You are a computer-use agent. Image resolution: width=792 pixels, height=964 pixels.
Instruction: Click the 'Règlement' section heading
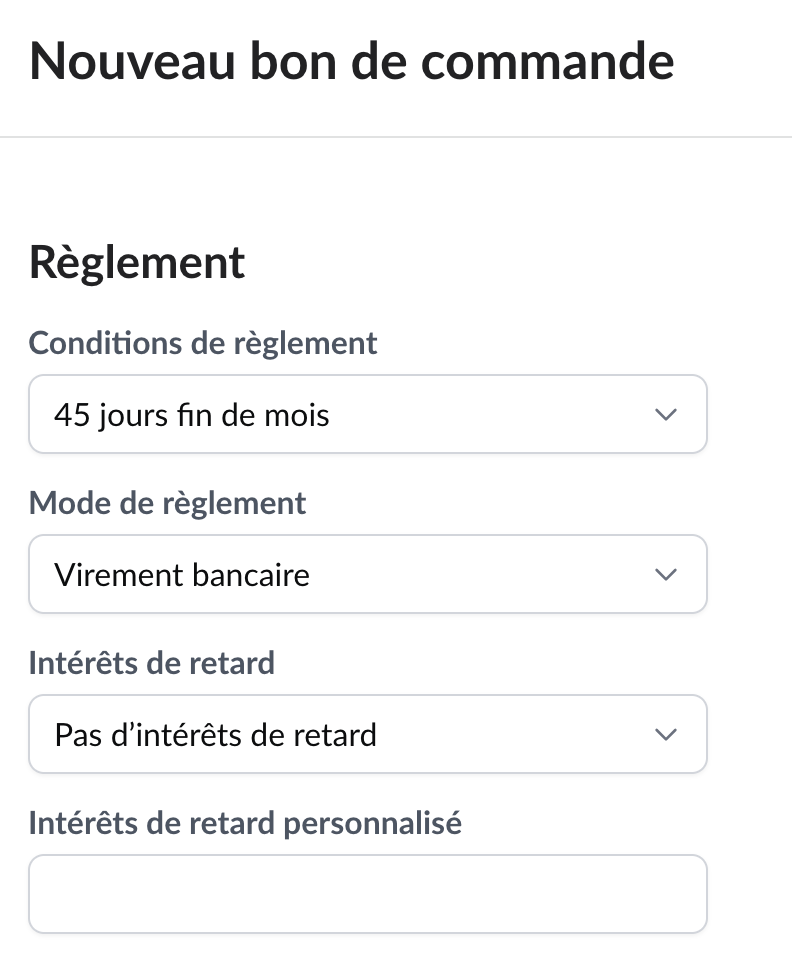(137, 263)
